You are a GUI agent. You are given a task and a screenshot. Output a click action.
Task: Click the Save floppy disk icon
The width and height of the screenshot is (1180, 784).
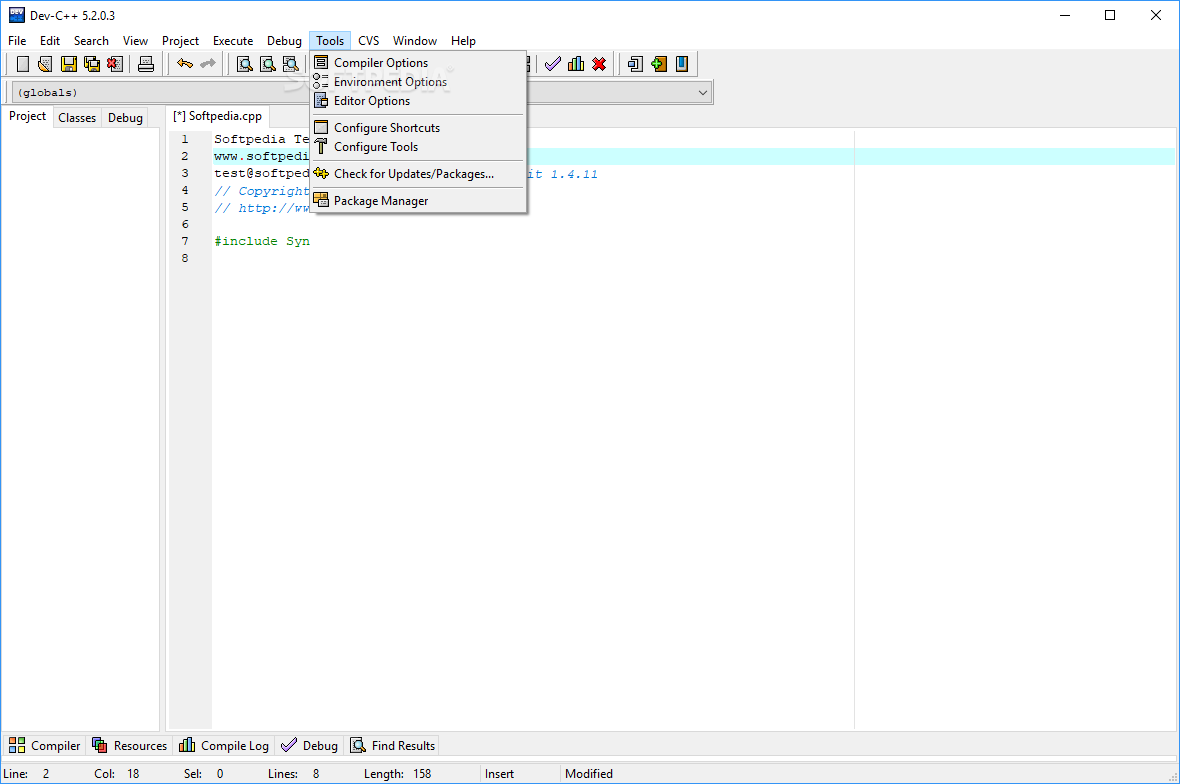tap(68, 64)
